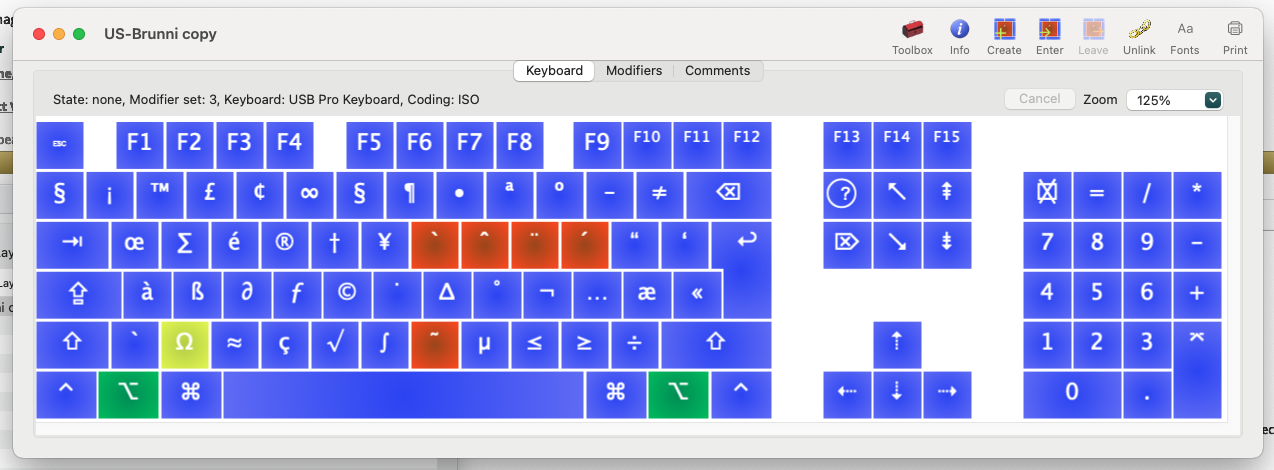The width and height of the screenshot is (1274, 470).
Task: Click the home key diagonal up-left arrow
Action: pos(897,195)
